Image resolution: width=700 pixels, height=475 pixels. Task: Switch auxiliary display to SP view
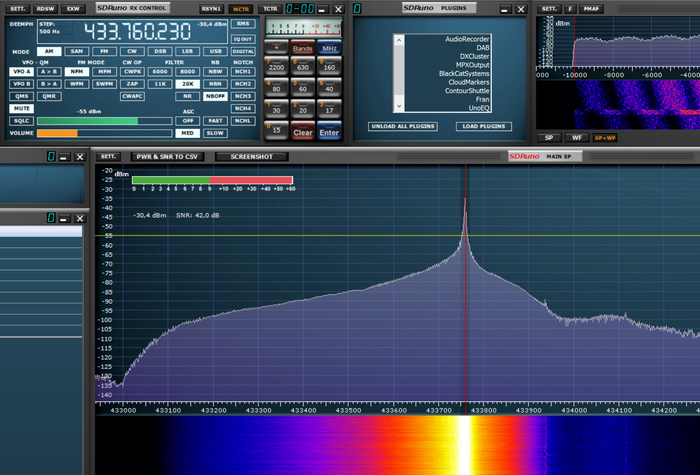[x=550, y=138]
